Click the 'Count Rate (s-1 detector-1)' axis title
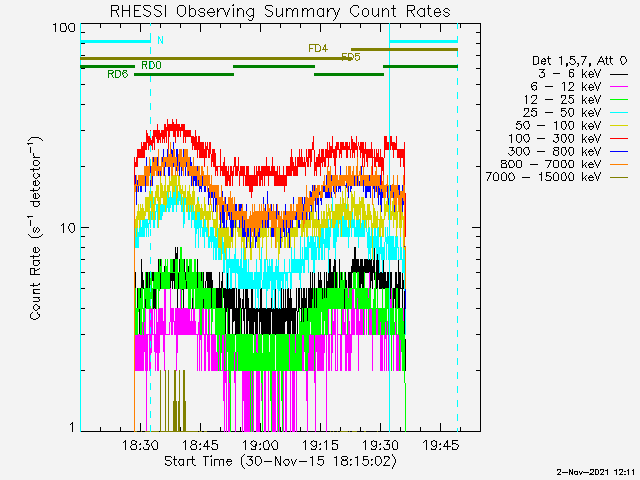640x480 pixels. 36,228
